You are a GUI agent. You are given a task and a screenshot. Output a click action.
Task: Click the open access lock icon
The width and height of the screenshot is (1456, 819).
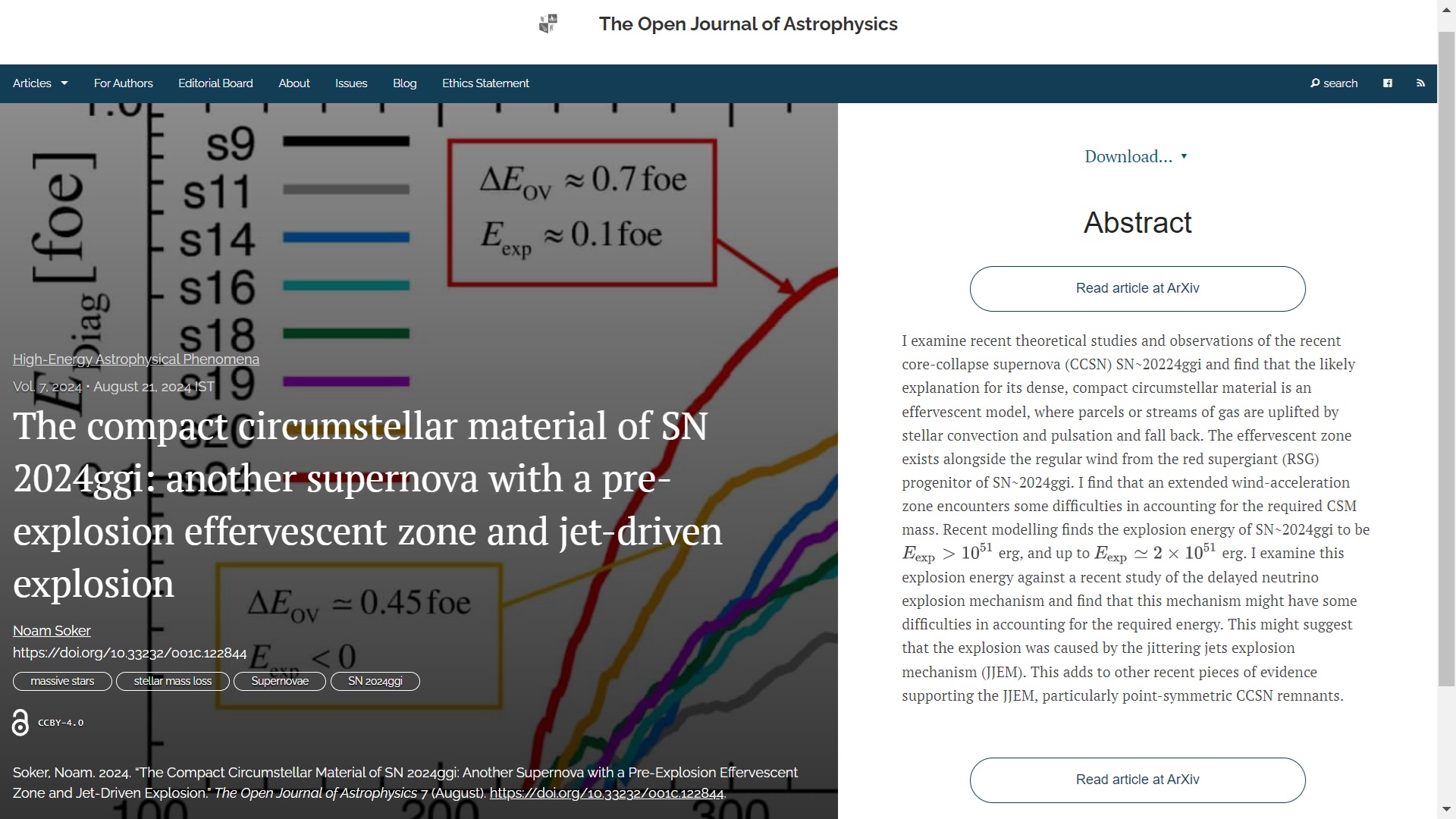coord(20,723)
